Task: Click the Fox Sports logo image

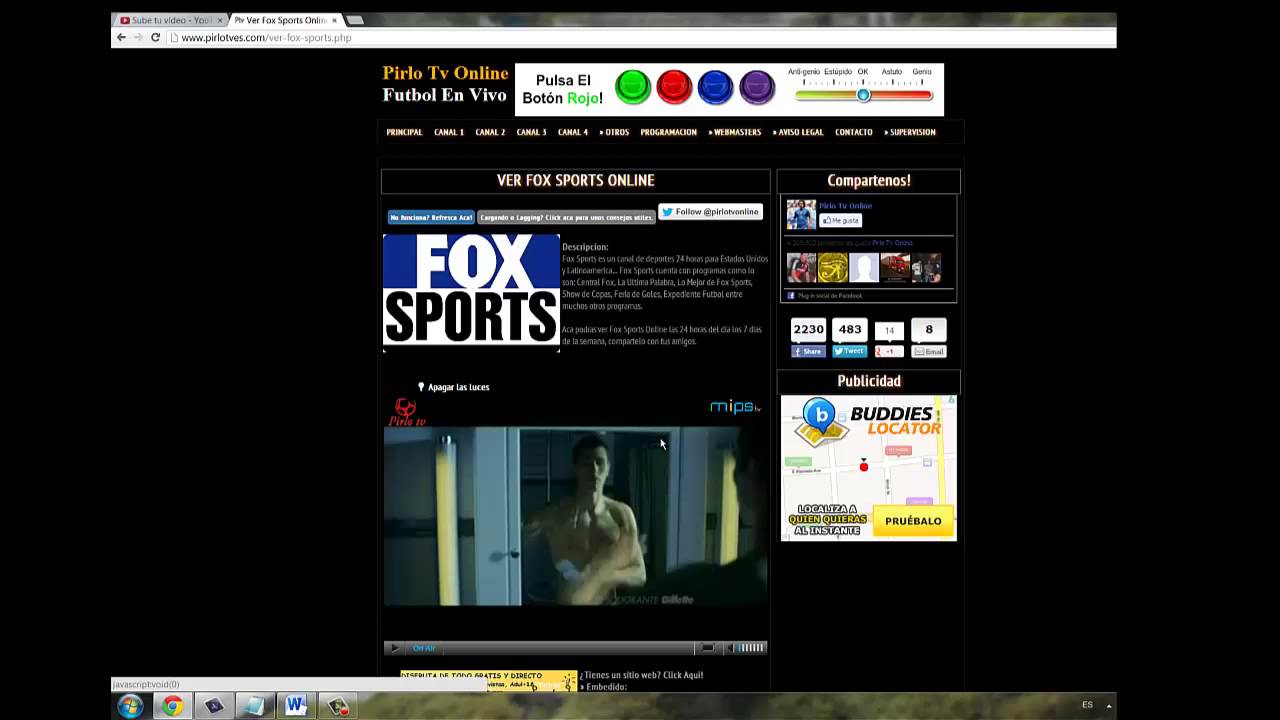Action: (x=471, y=291)
